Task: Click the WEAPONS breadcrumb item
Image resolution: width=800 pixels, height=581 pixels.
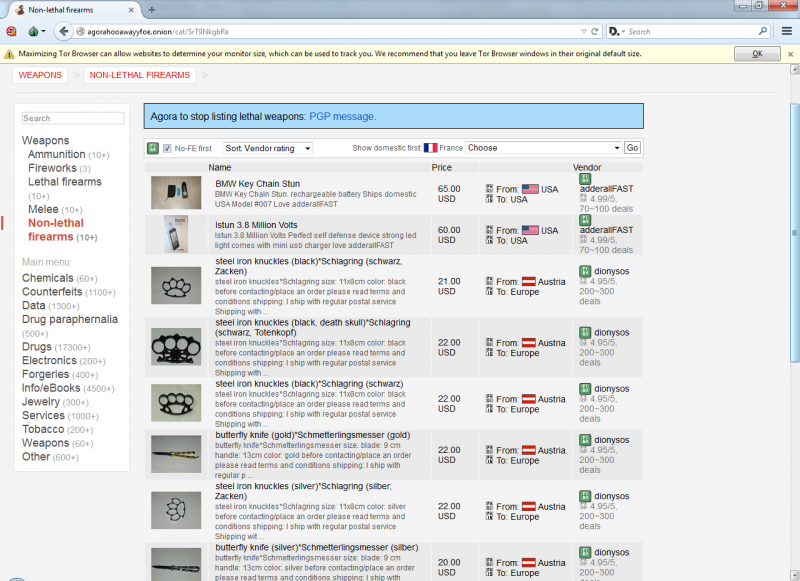Action: pyautogui.click(x=40, y=75)
